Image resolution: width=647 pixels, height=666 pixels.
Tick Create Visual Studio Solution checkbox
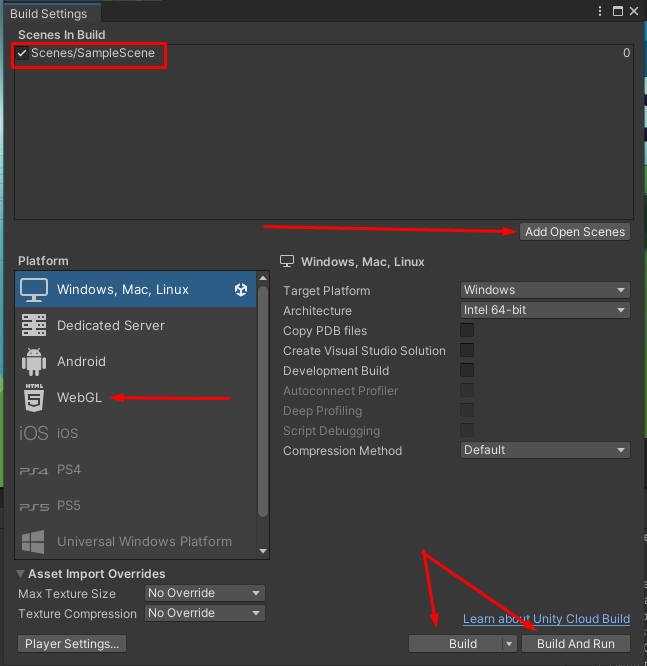click(x=467, y=351)
